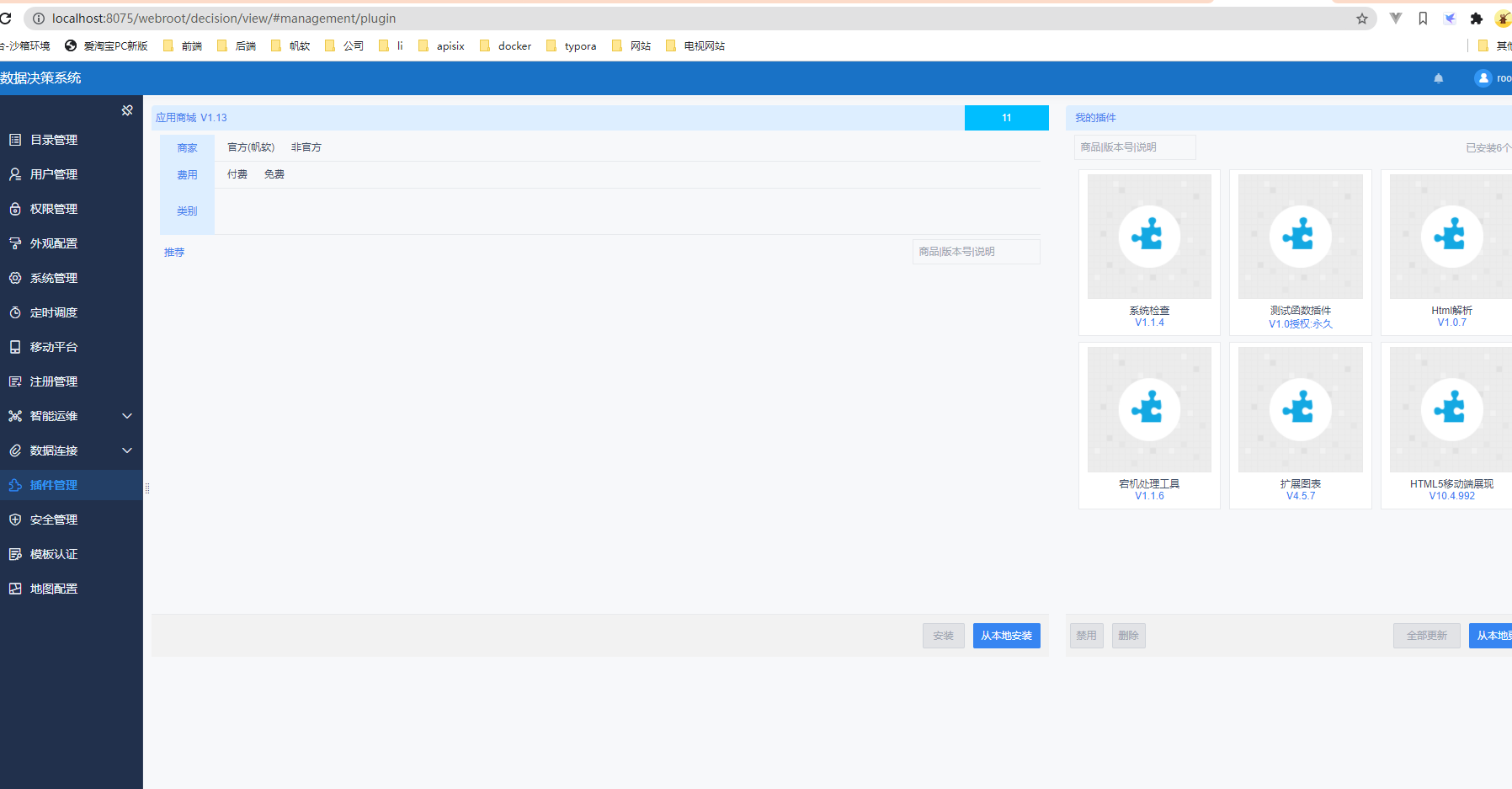The image size is (1512, 789).
Task: Filter plugins by 免费
Action: (x=274, y=174)
